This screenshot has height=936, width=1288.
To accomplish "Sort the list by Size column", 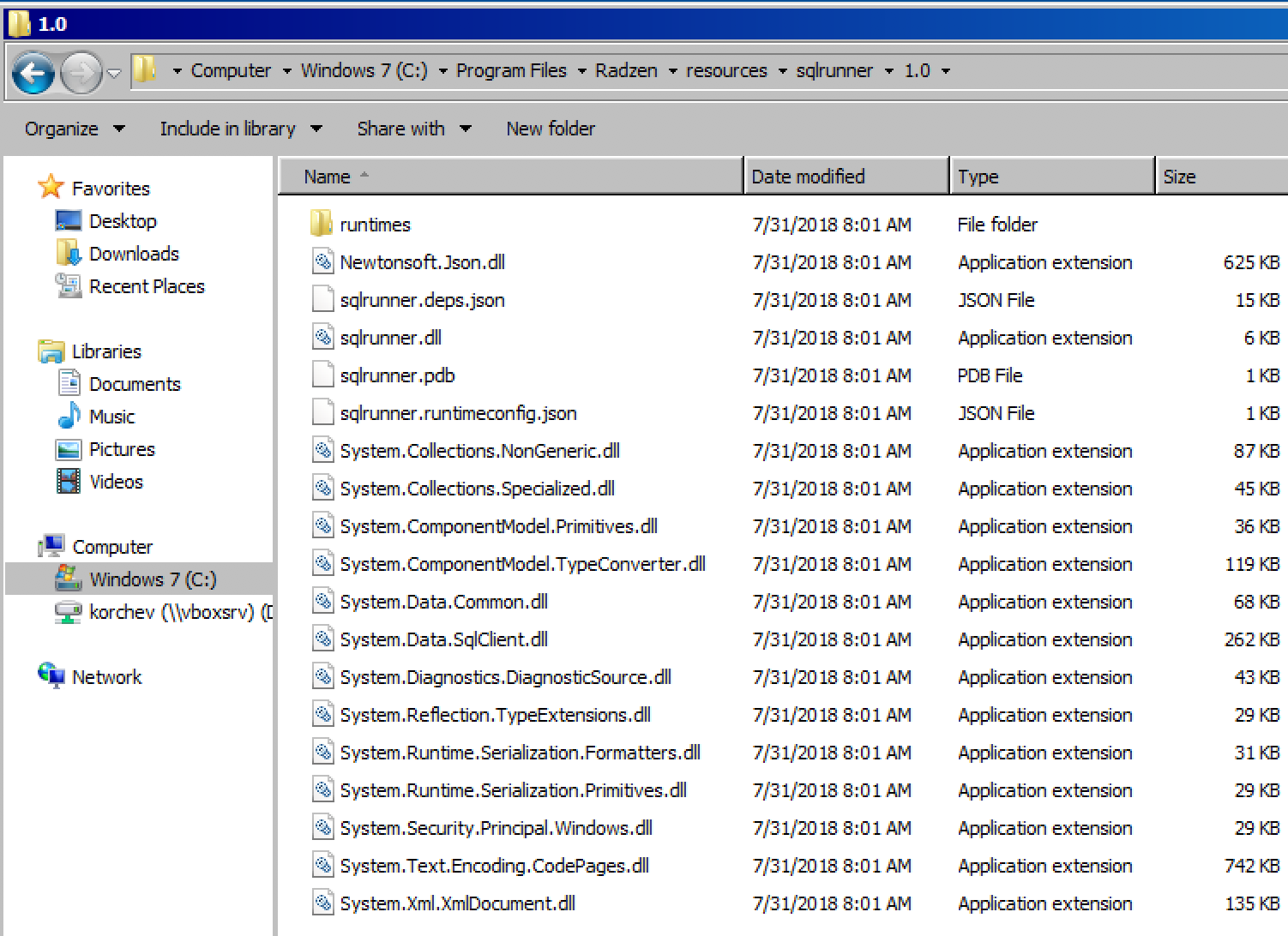I will pos(1179,177).
